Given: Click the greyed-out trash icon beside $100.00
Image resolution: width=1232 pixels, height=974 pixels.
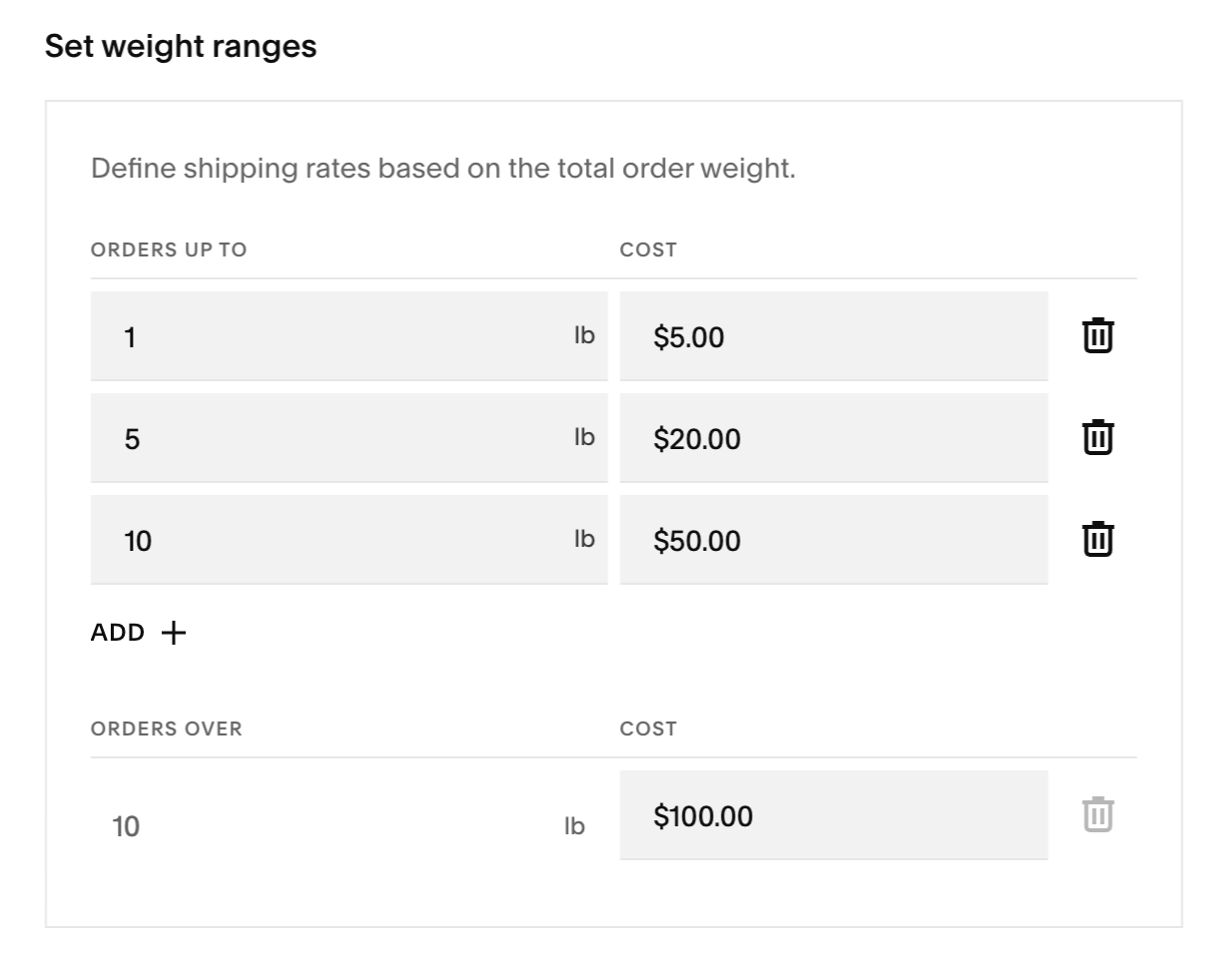Looking at the screenshot, I should coord(1097,815).
